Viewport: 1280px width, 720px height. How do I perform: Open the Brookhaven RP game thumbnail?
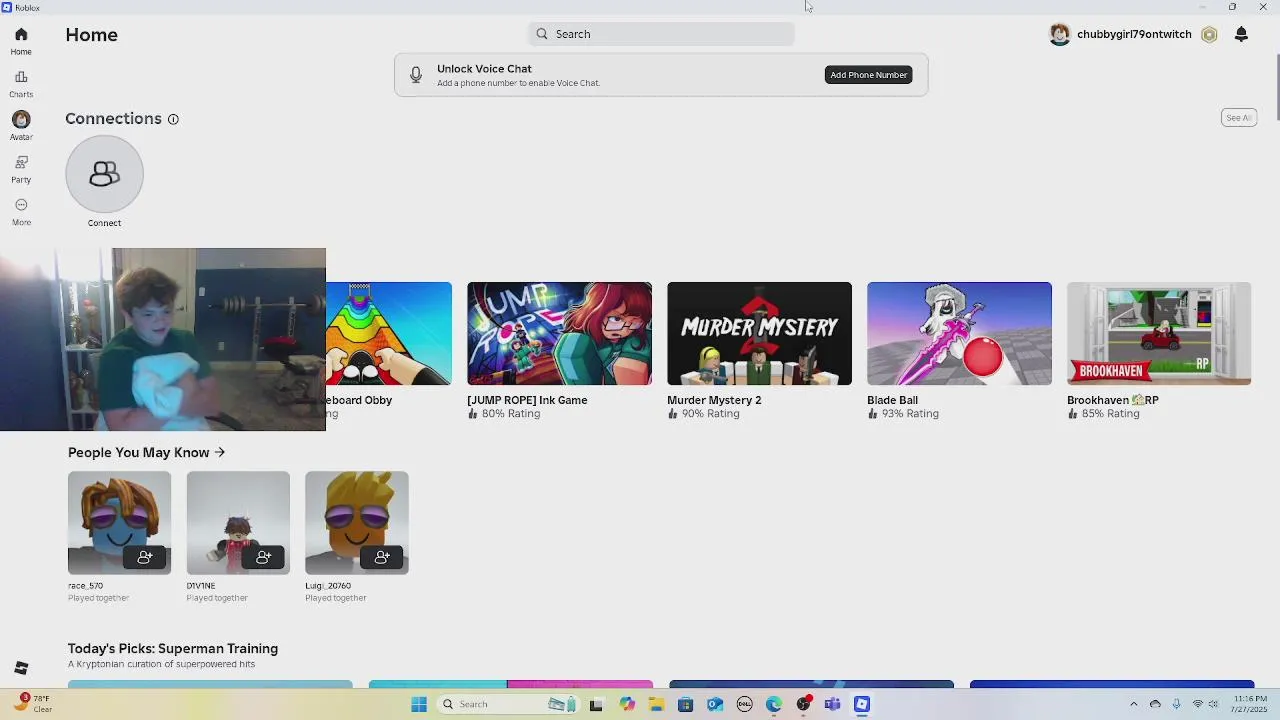pos(1159,334)
